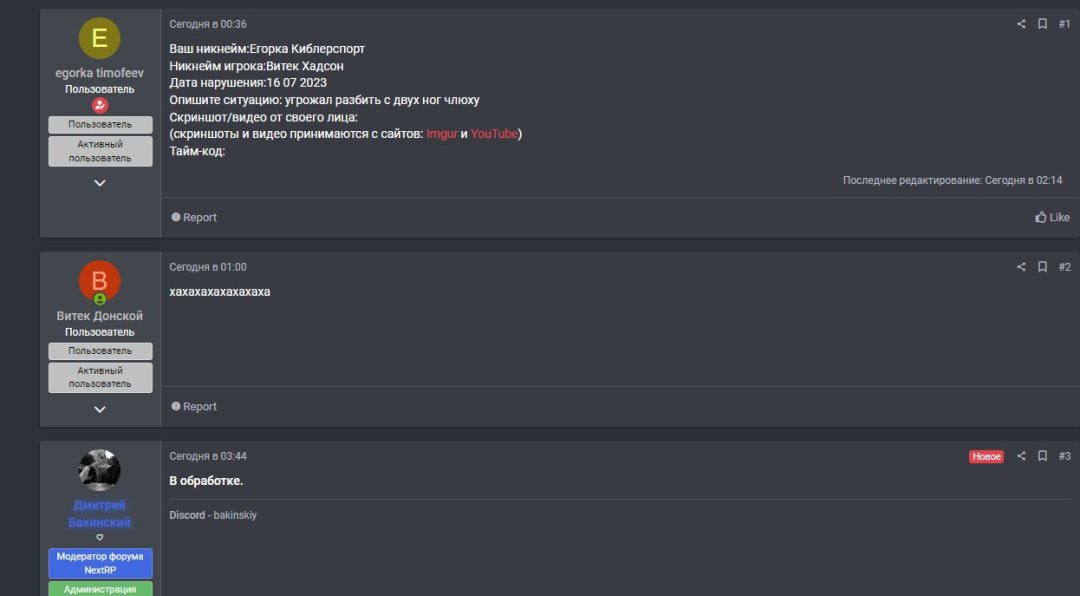
Task: Report the хахахаха post
Action: (x=194, y=407)
